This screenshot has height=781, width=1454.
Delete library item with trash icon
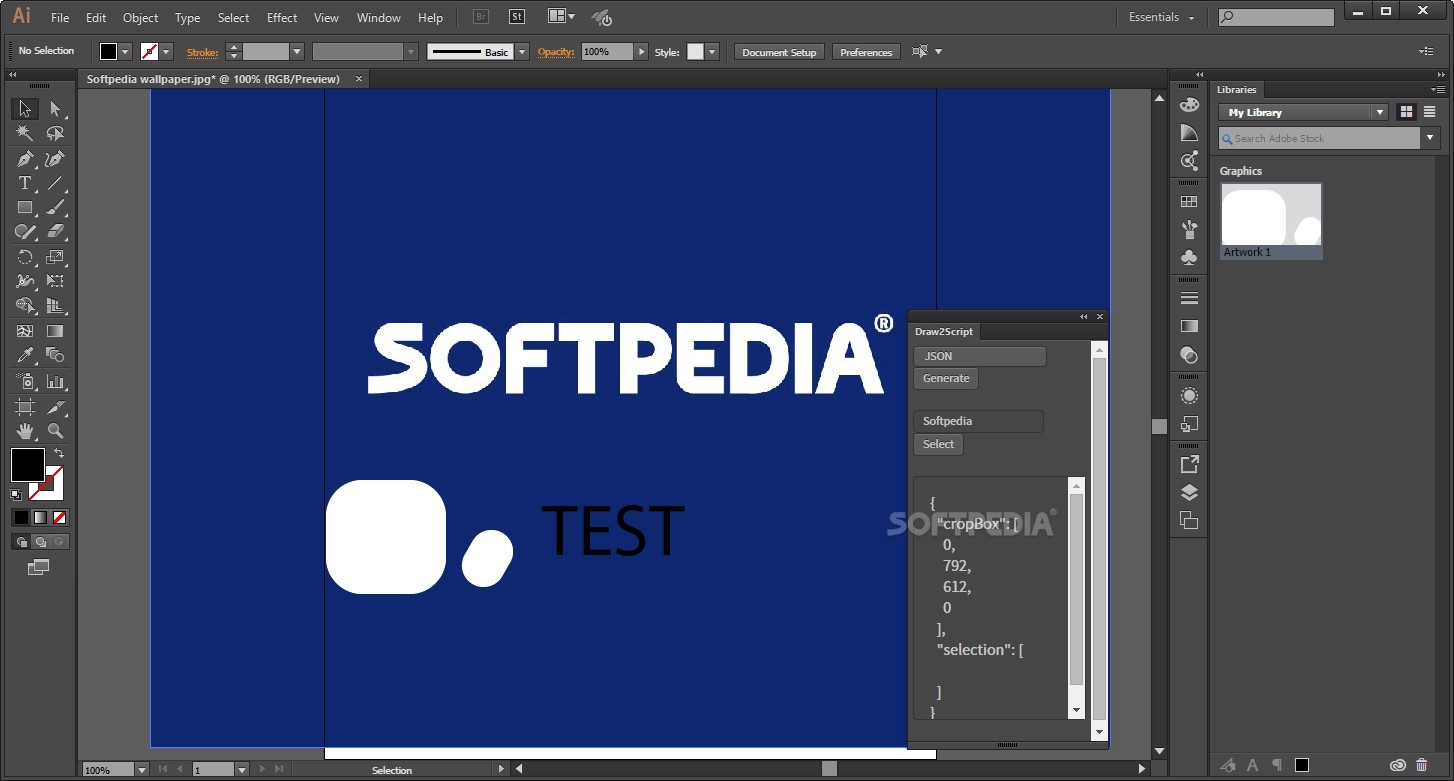tap(1422, 765)
